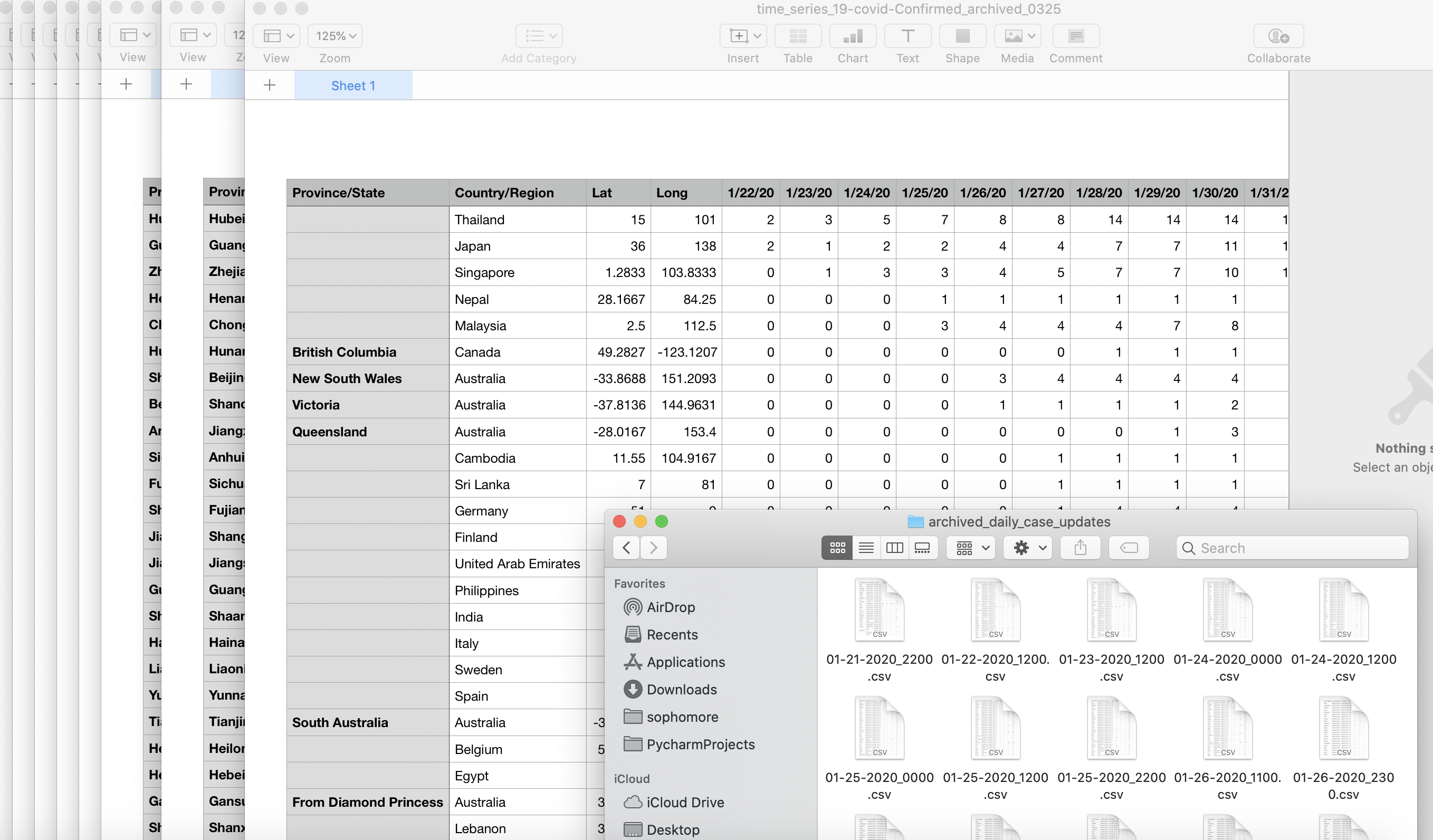Select Hubei cell in background window

pos(224,219)
